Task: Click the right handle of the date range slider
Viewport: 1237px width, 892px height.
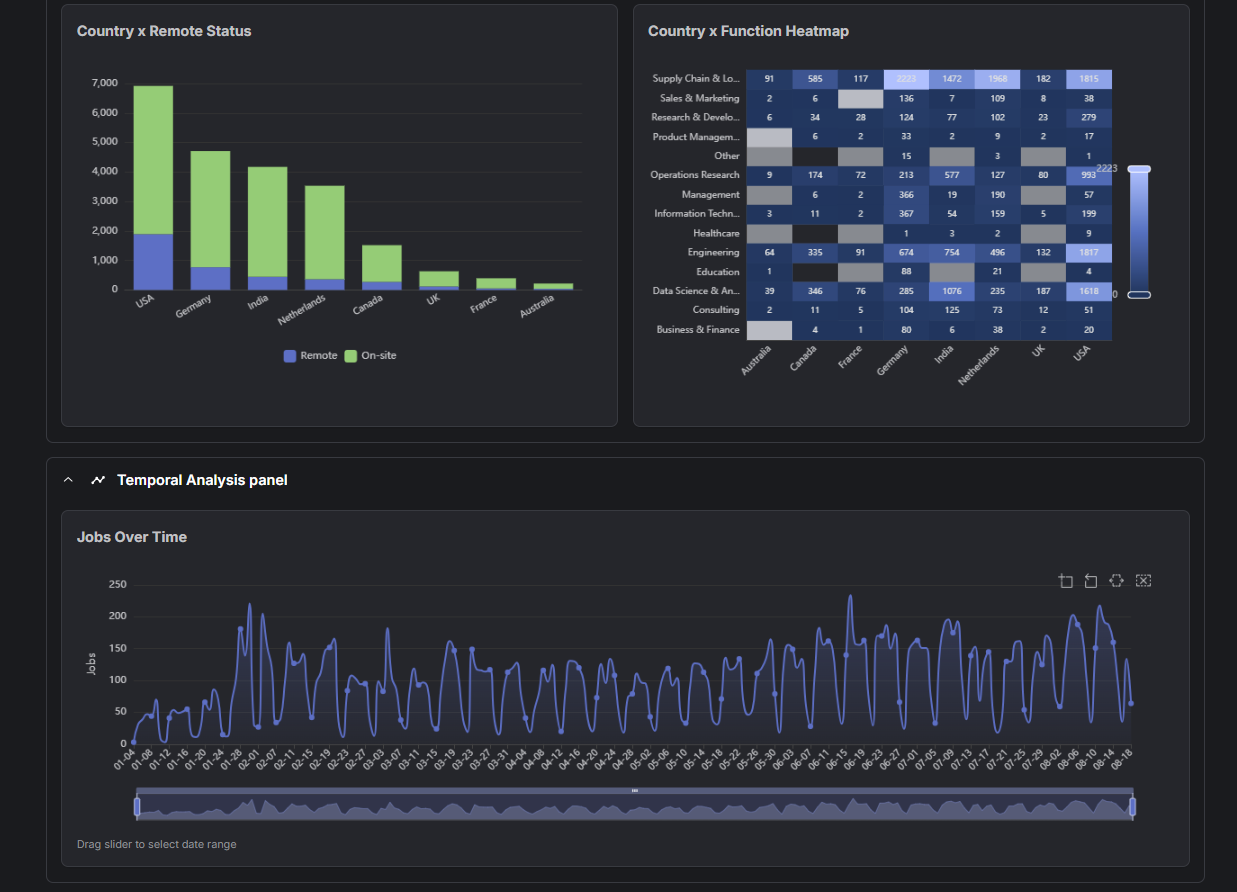Action: (x=1133, y=806)
